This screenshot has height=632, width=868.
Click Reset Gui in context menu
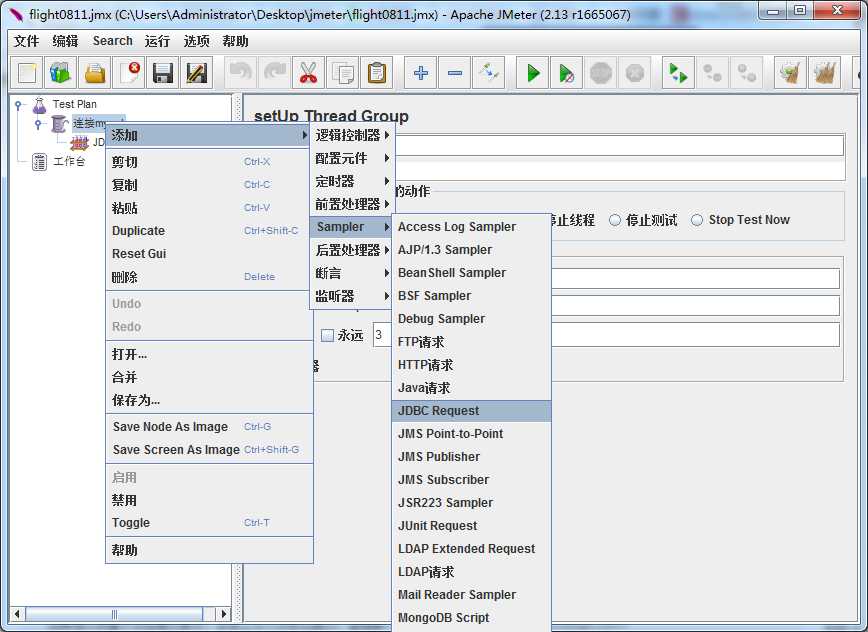click(209, 254)
